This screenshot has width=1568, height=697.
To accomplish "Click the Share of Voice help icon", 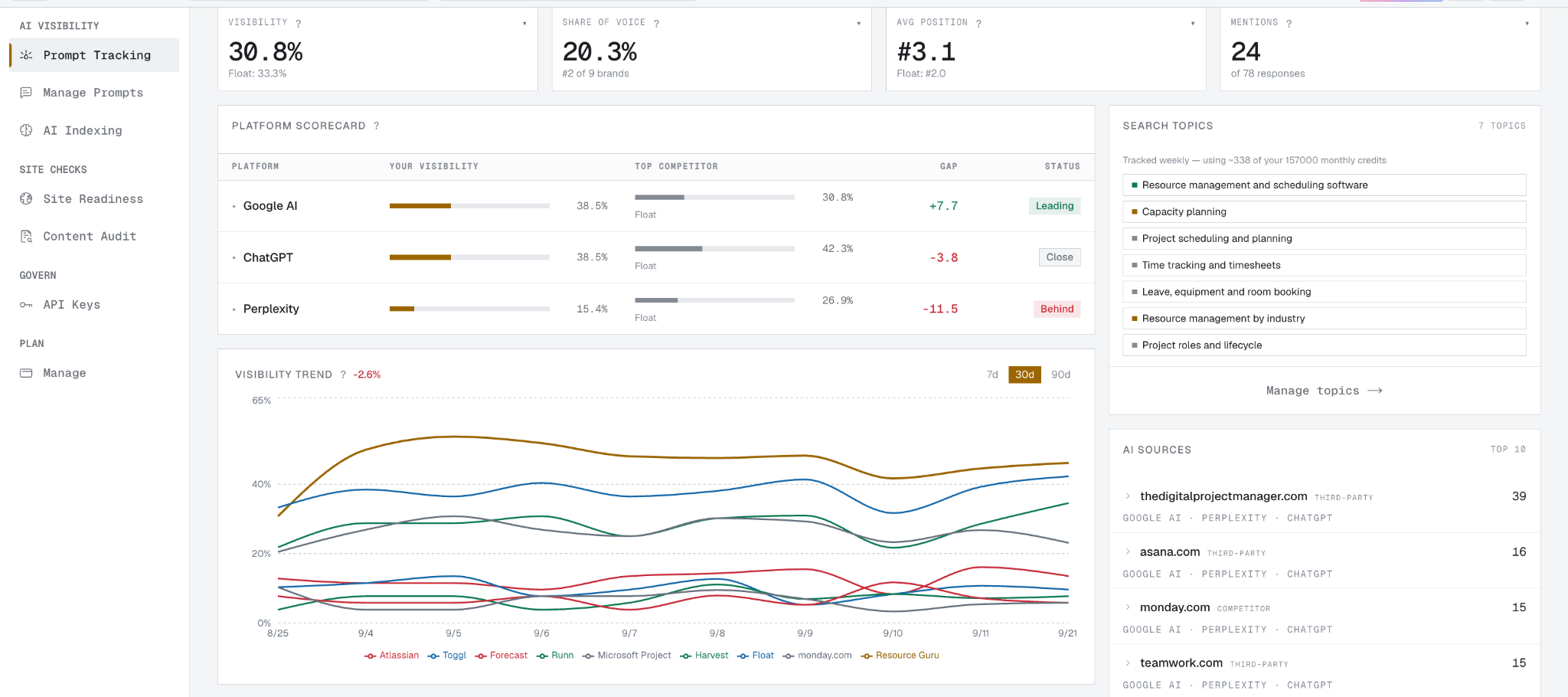I will click(656, 24).
